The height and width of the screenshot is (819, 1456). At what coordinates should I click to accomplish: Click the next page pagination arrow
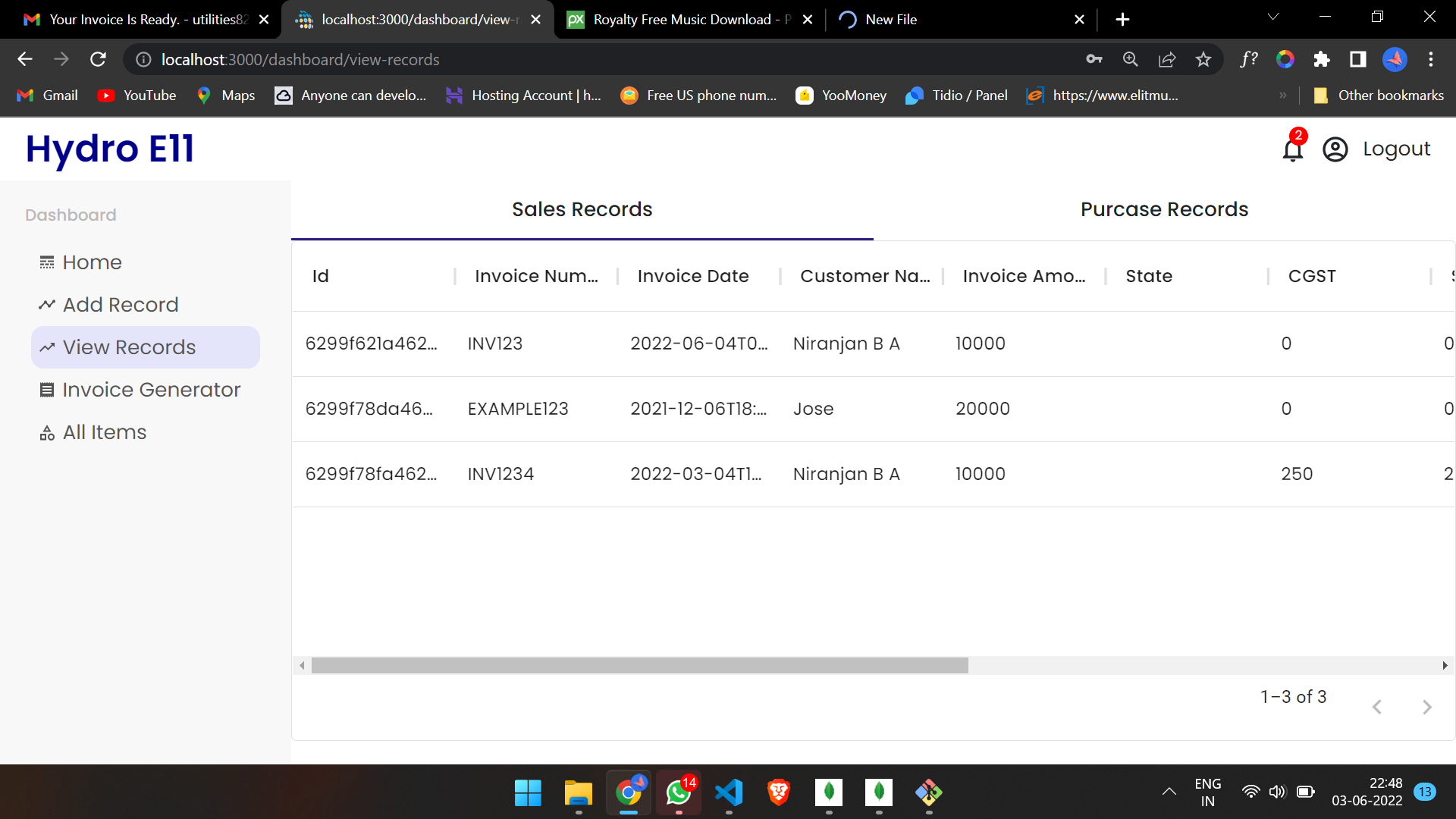(1426, 707)
